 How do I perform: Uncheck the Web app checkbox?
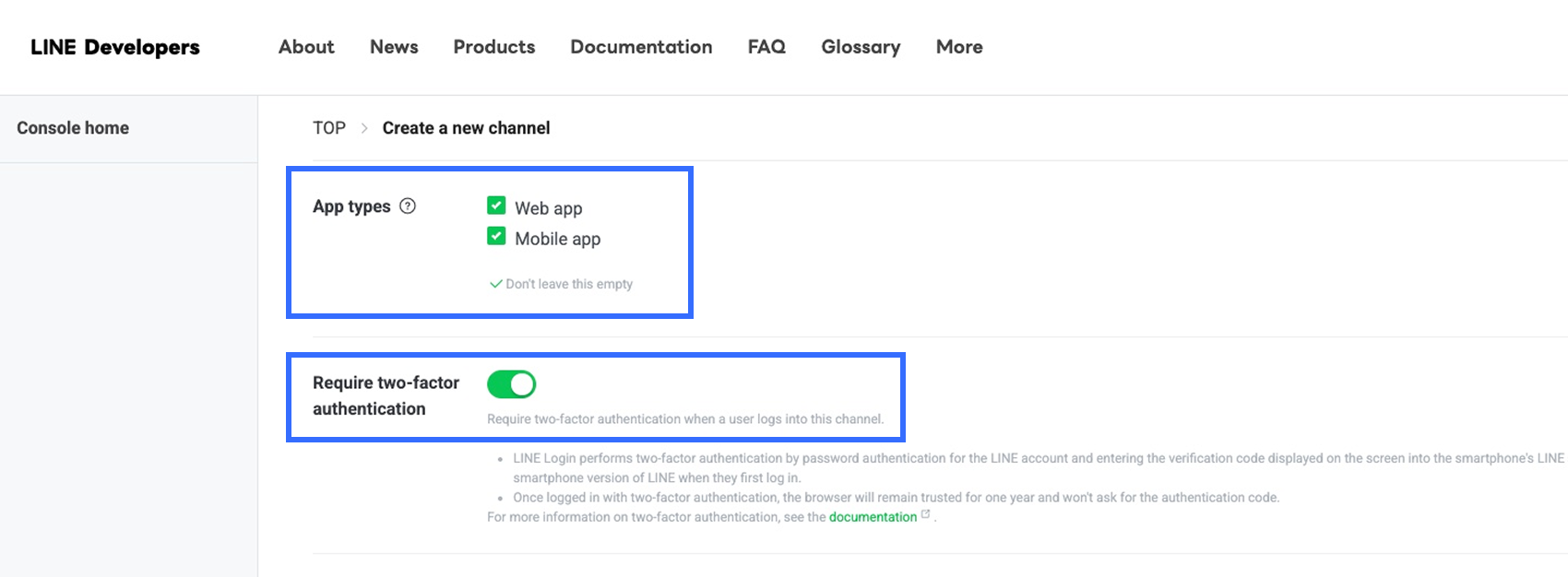tap(496, 206)
